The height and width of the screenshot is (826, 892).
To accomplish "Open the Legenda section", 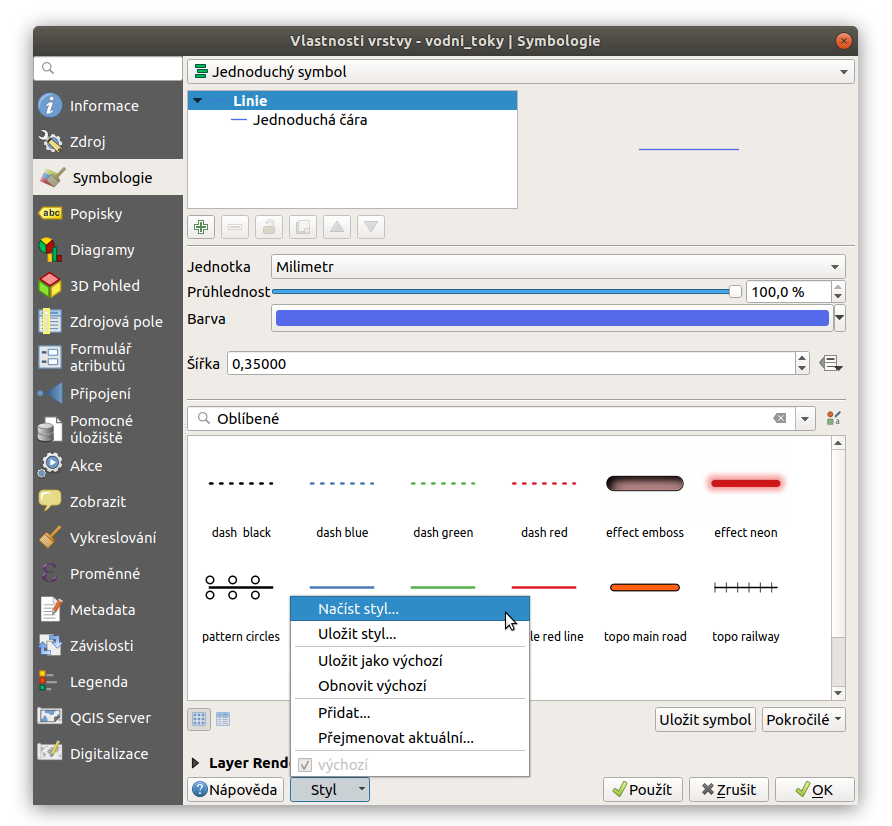I will click(108, 682).
